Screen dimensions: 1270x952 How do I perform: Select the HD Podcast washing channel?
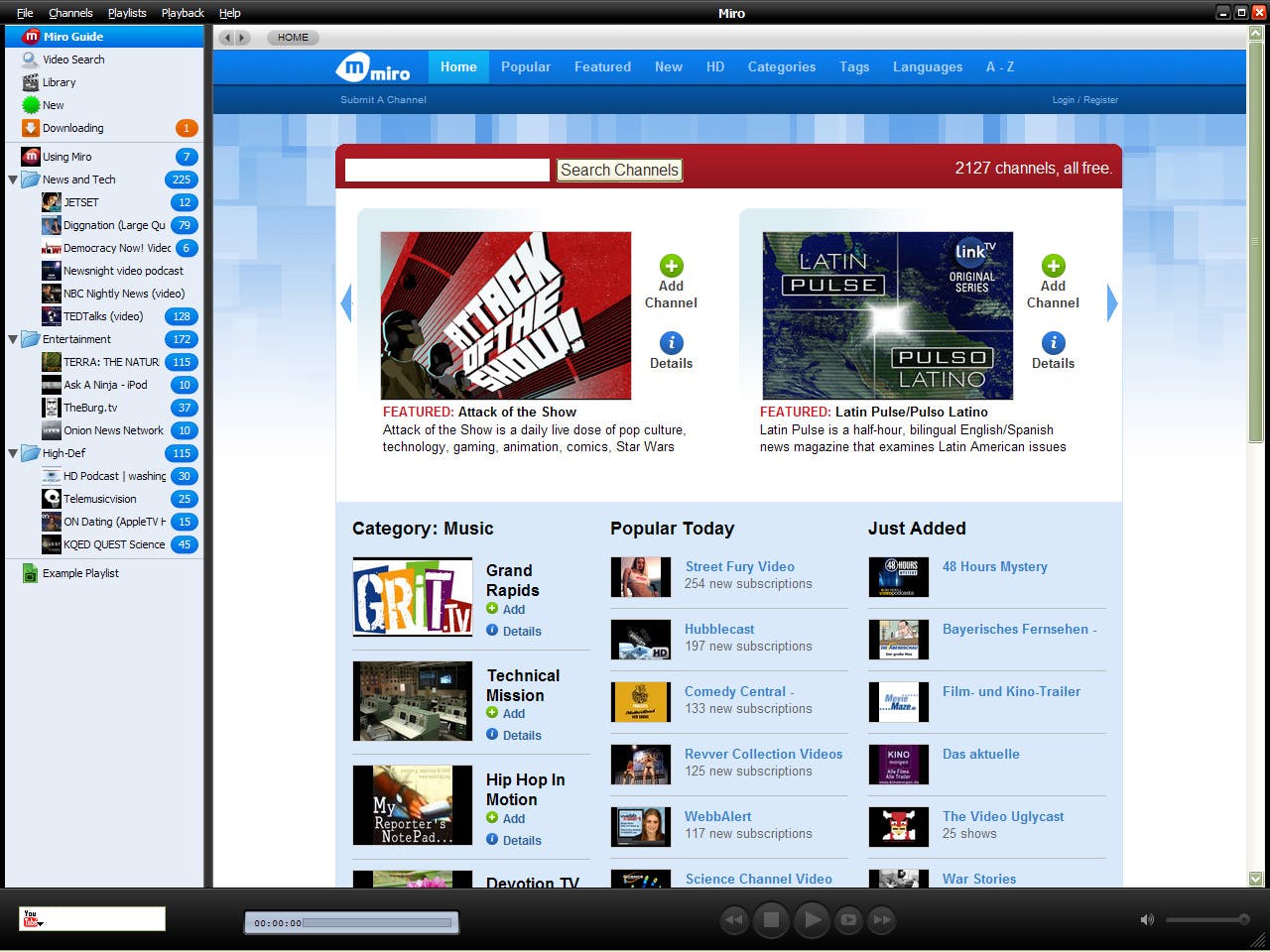pos(104,476)
